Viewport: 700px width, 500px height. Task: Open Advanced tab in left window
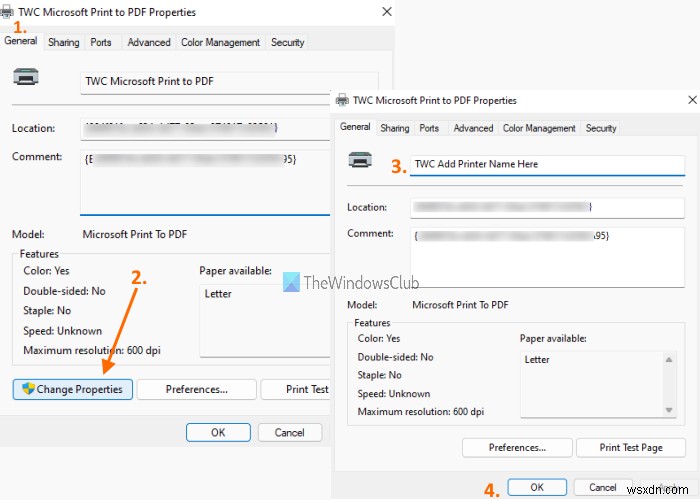coord(149,42)
